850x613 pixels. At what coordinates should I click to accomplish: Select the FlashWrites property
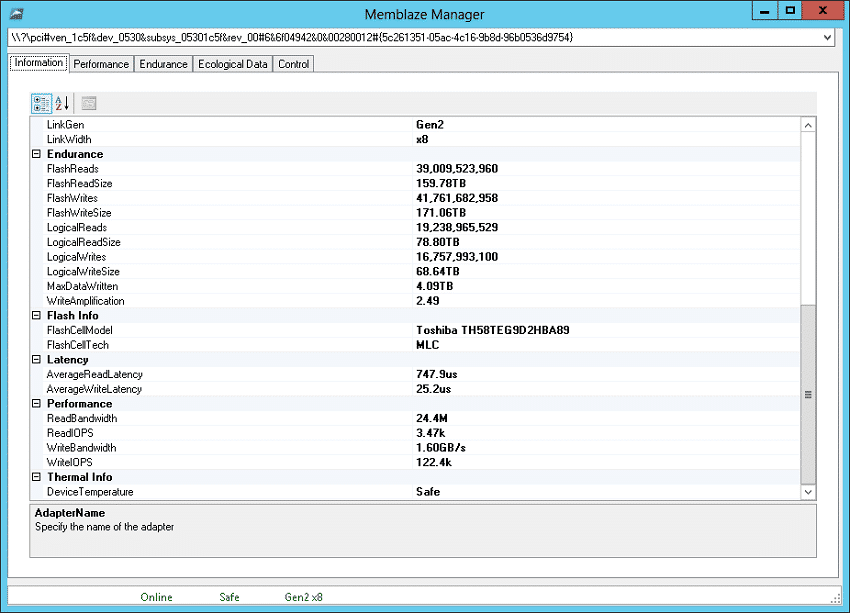415,198
